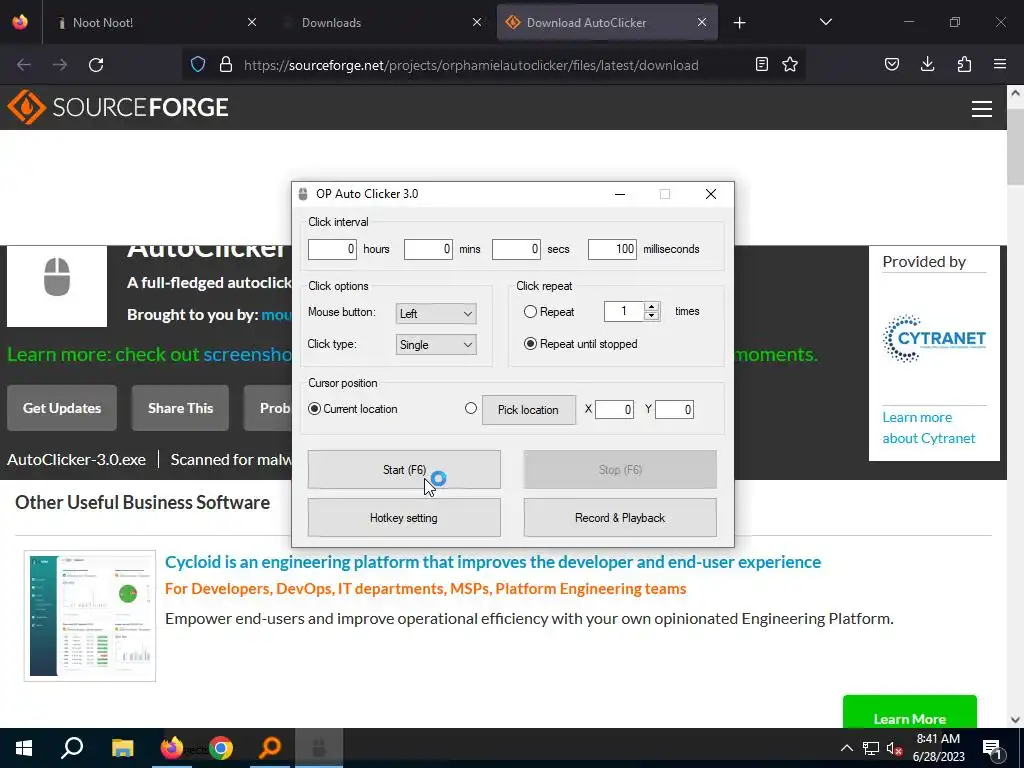Open the Cycloid engineering platform headline link
Image resolution: width=1024 pixels, height=768 pixels.
pyautogui.click(x=493, y=562)
